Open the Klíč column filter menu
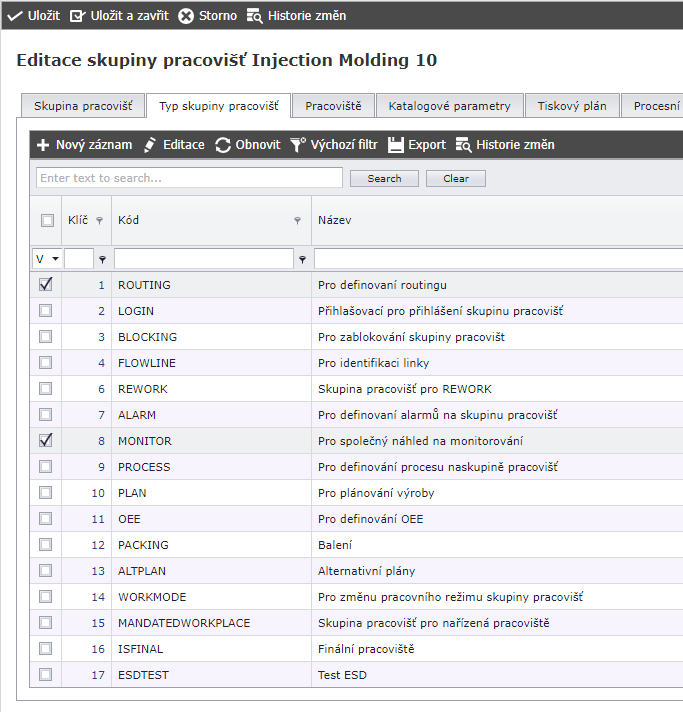The width and height of the screenshot is (683, 712). click(99, 220)
